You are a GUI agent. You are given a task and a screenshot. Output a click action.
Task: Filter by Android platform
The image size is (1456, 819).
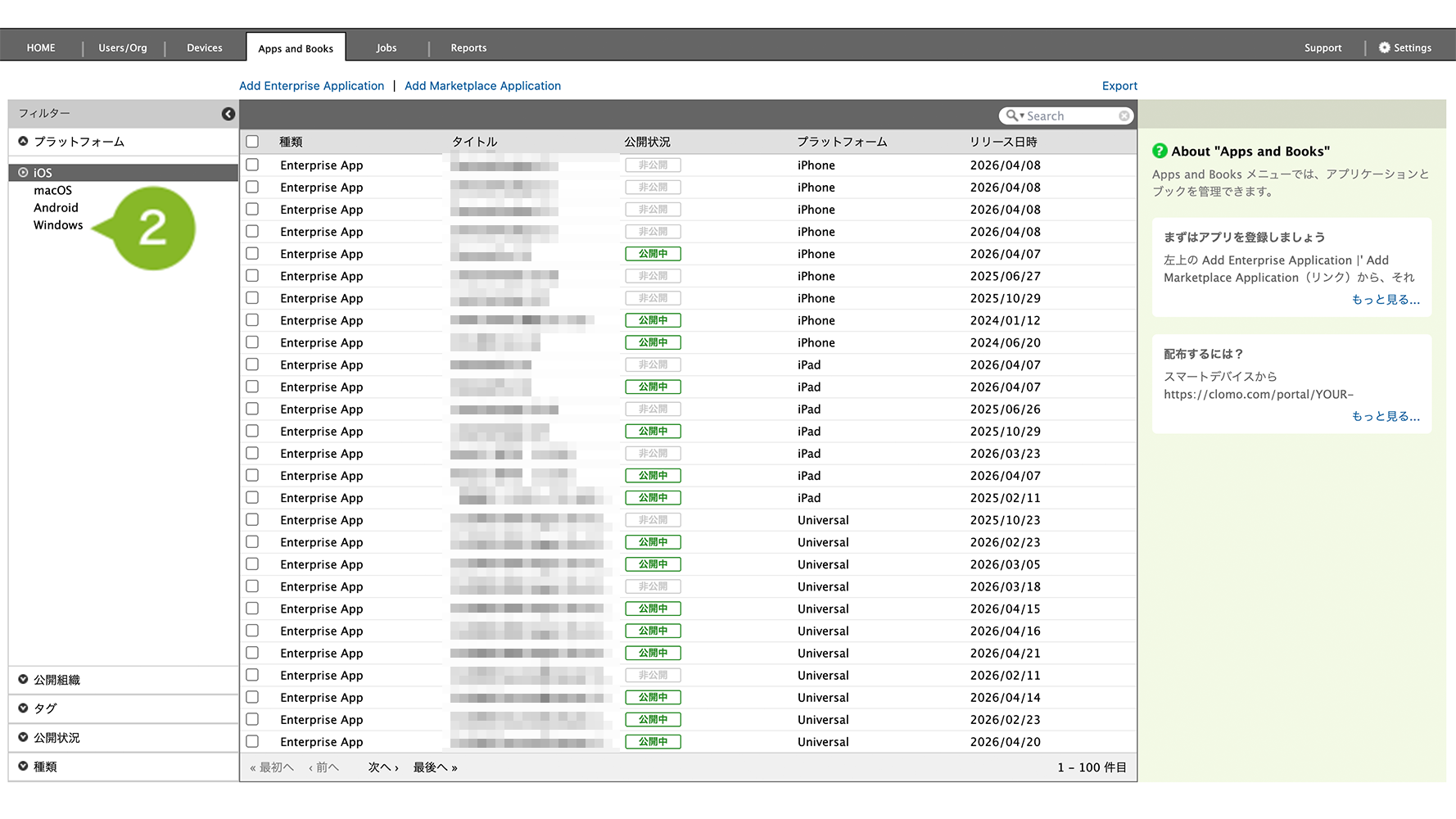click(56, 207)
